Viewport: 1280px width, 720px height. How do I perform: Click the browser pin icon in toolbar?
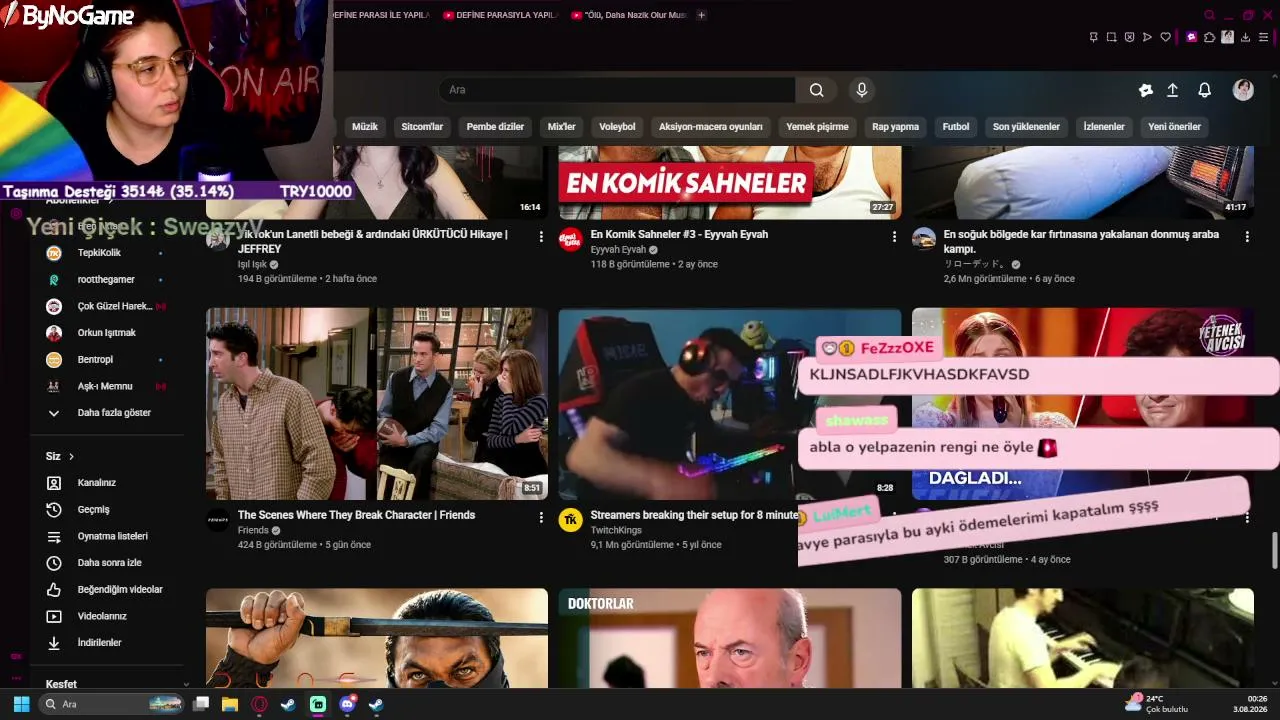(1094, 37)
